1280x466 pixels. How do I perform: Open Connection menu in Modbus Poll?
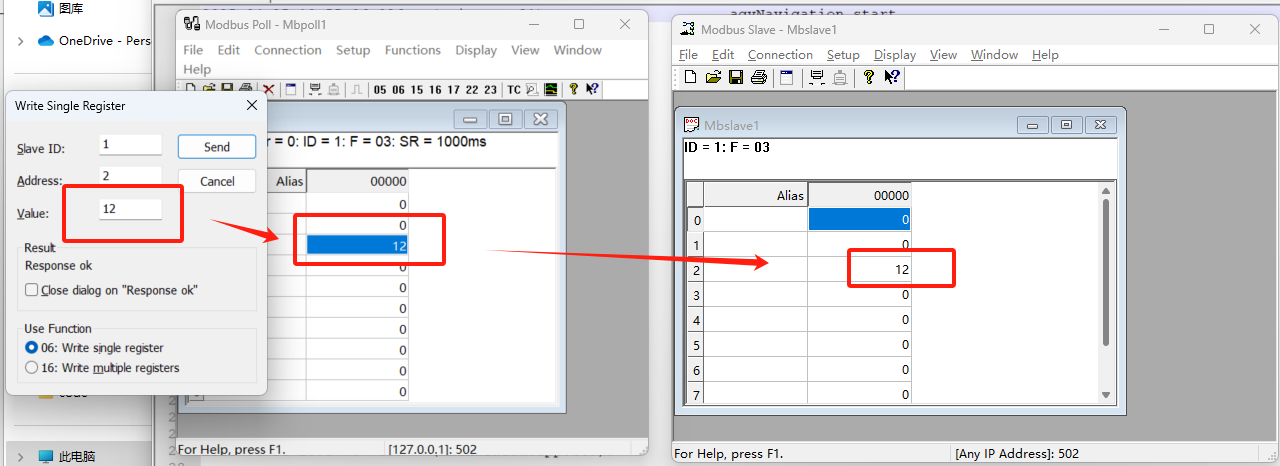pos(288,50)
